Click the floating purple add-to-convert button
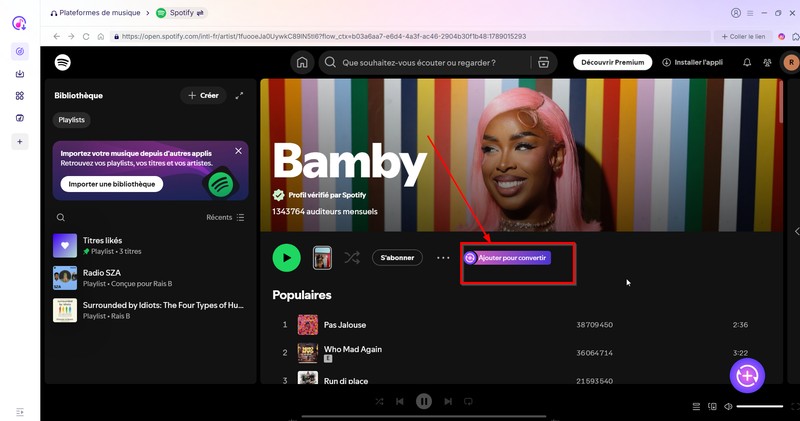Screen dimensions: 800x421 pos(747,376)
